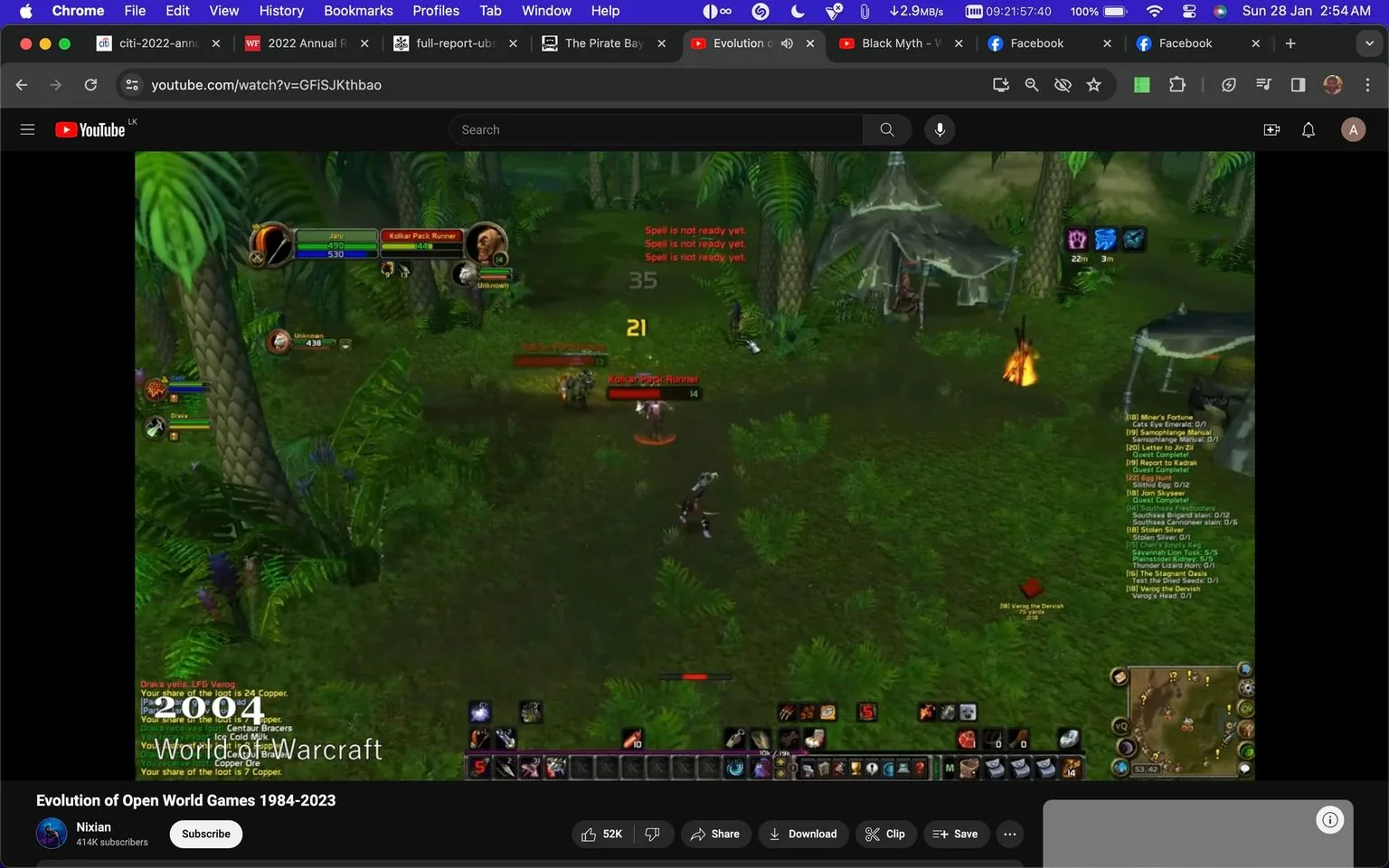Screen dimensions: 1389x868
Task: Close the first Facebook tab
Action: 1107,43
